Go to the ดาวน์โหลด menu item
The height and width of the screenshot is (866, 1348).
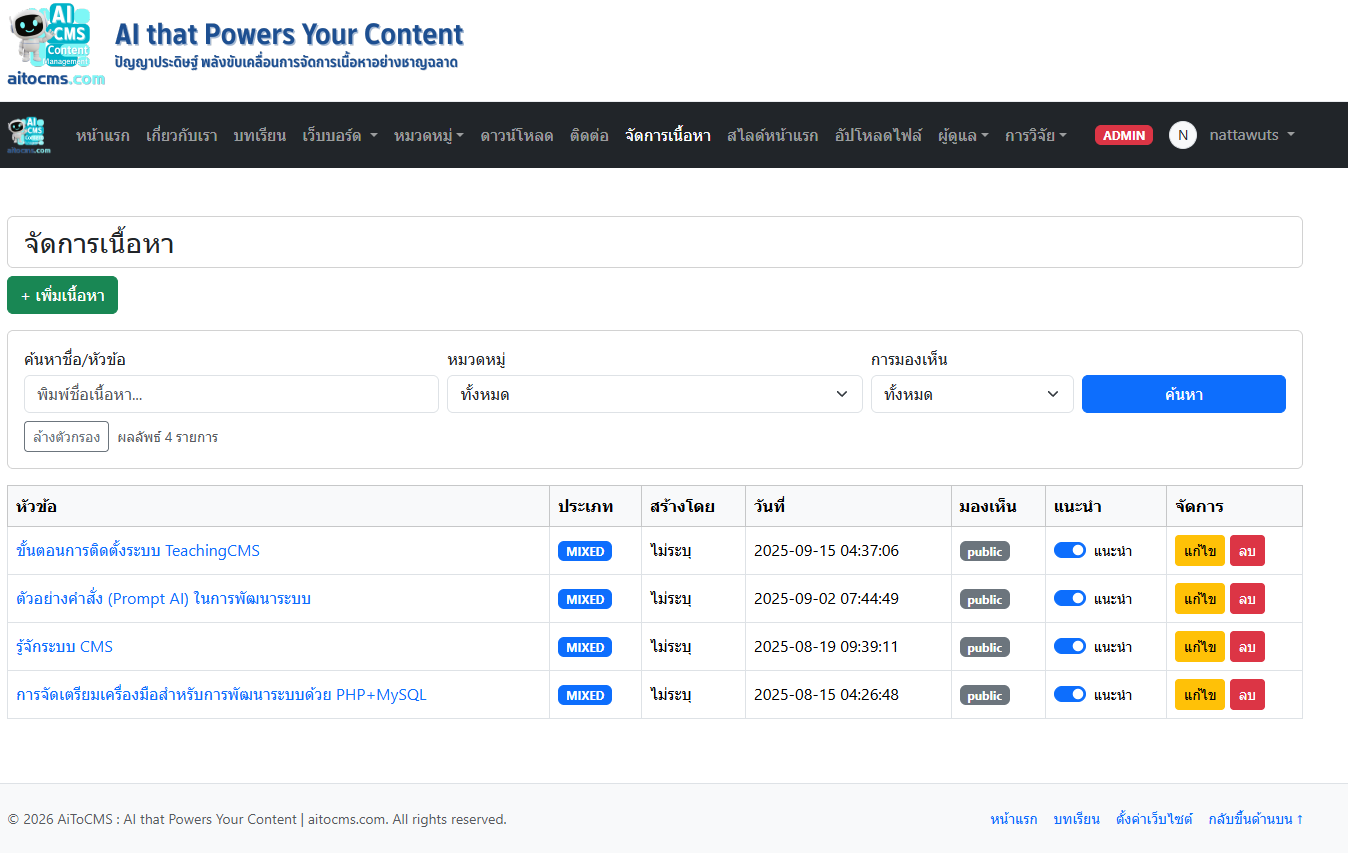click(x=516, y=135)
